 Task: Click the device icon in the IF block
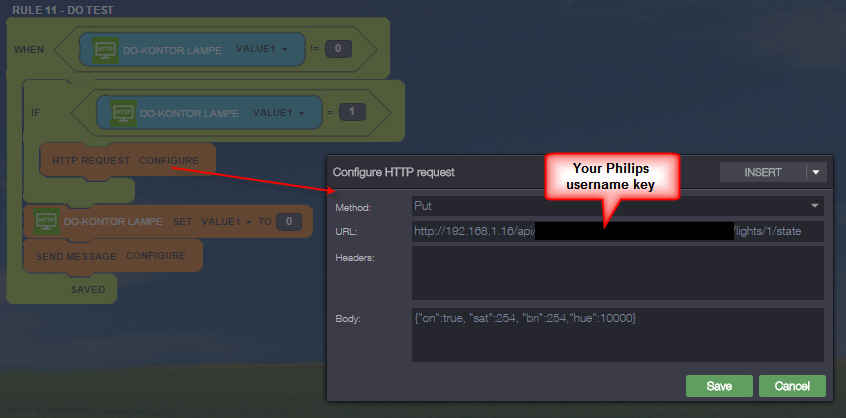pos(123,112)
